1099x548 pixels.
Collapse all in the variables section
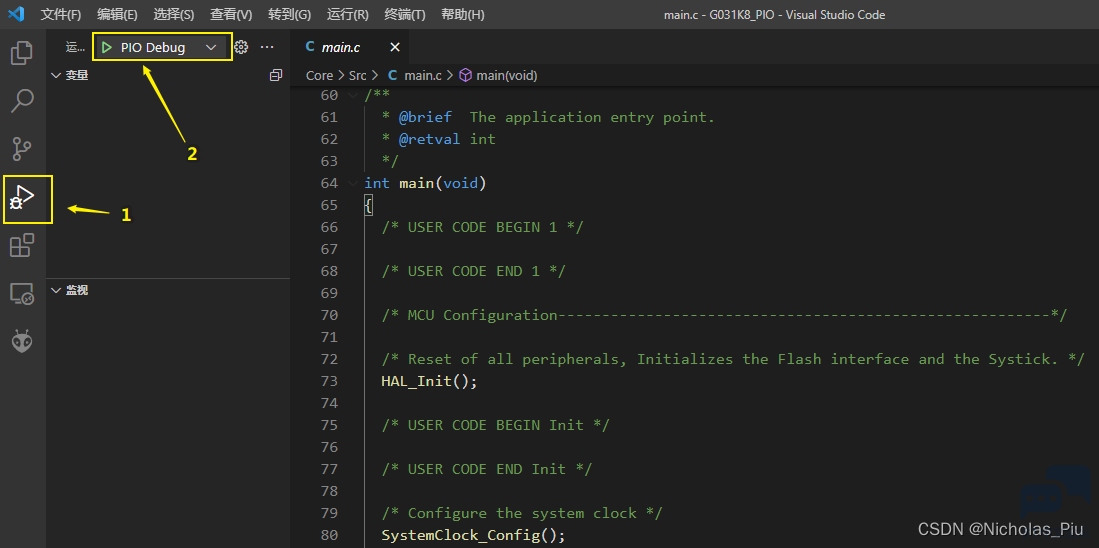click(276, 75)
